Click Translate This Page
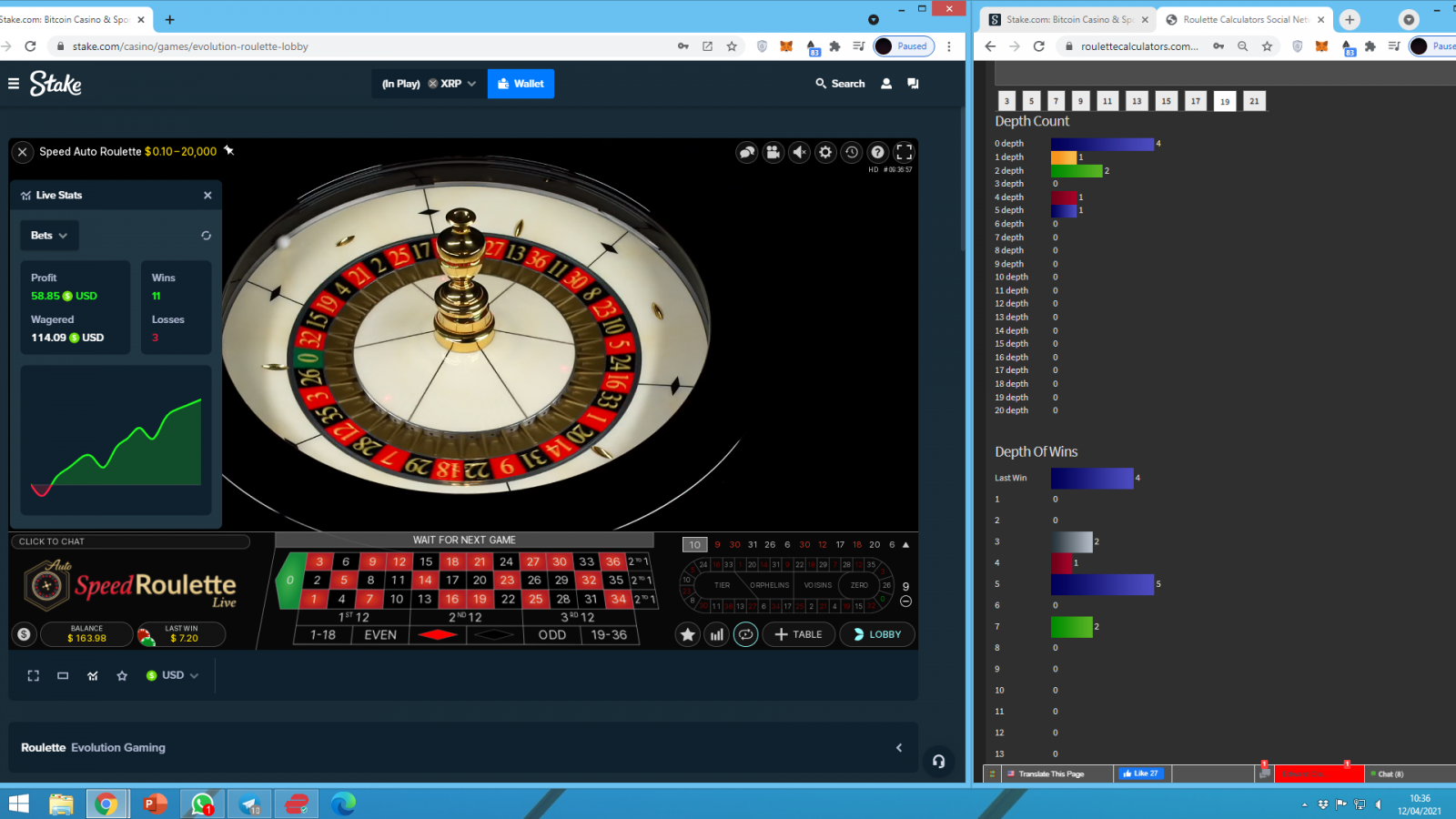This screenshot has width=1456, height=819. (1051, 773)
